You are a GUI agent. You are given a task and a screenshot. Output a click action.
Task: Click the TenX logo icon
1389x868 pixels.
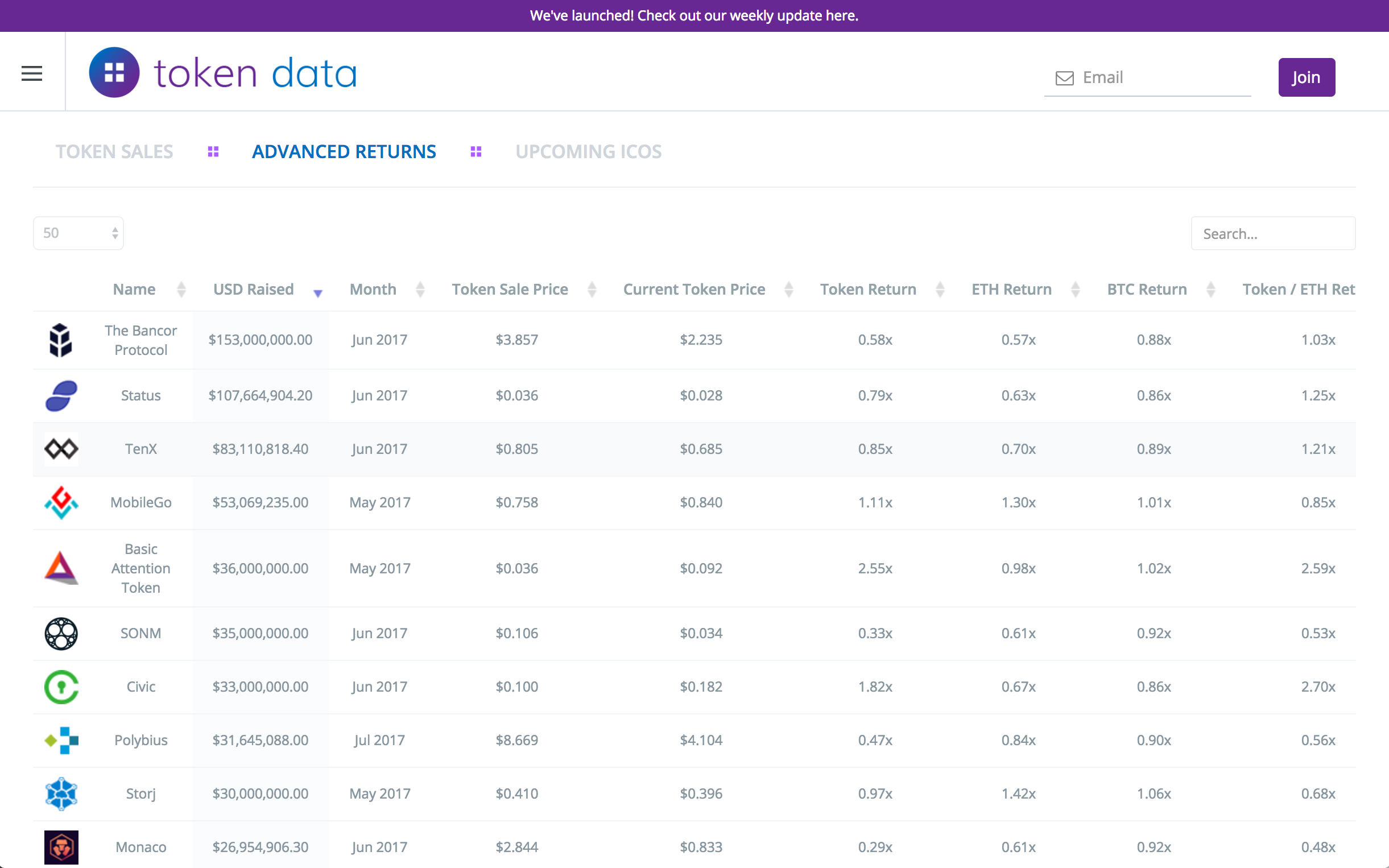point(61,449)
